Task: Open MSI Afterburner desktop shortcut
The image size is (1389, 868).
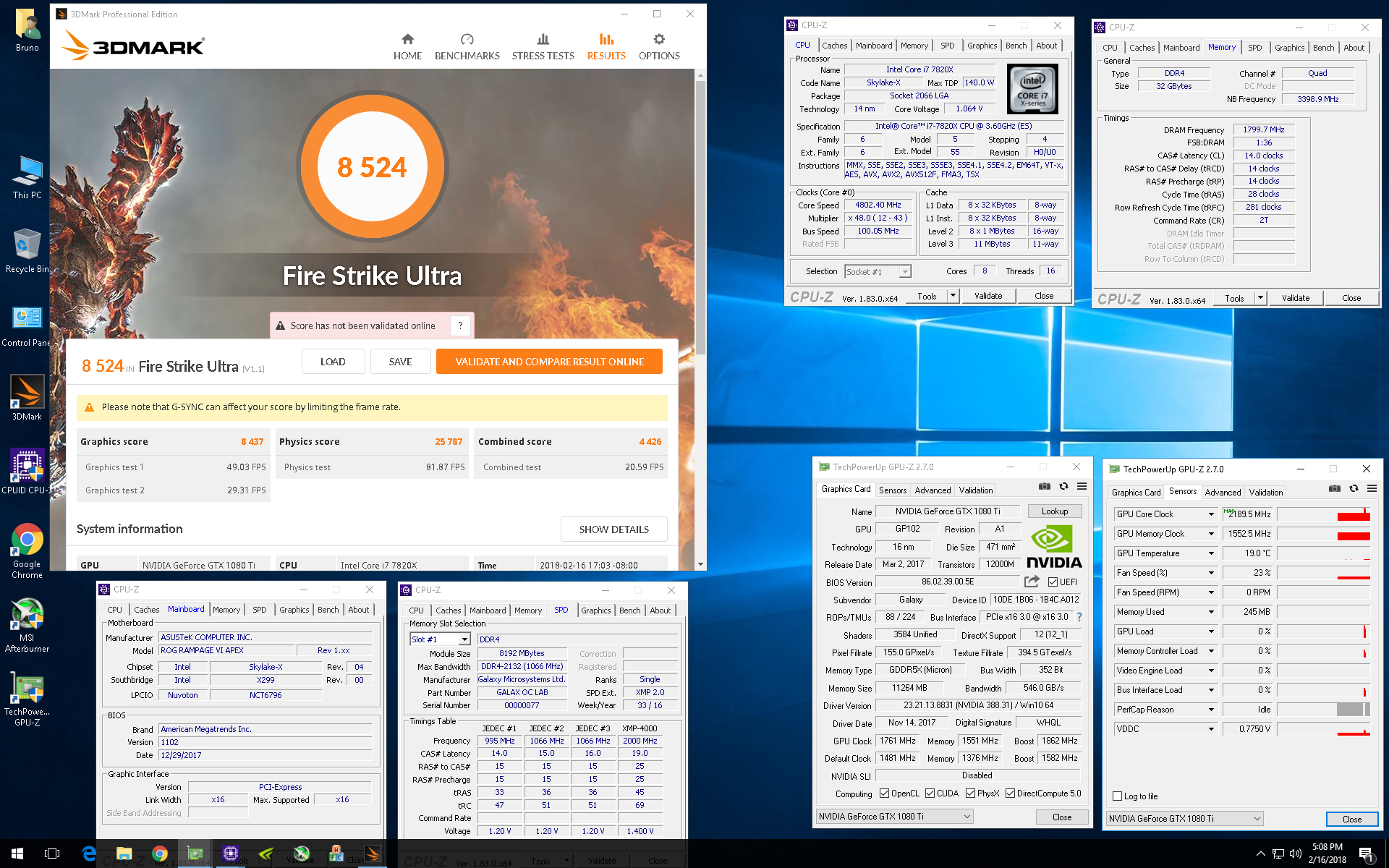Action: [x=27, y=626]
